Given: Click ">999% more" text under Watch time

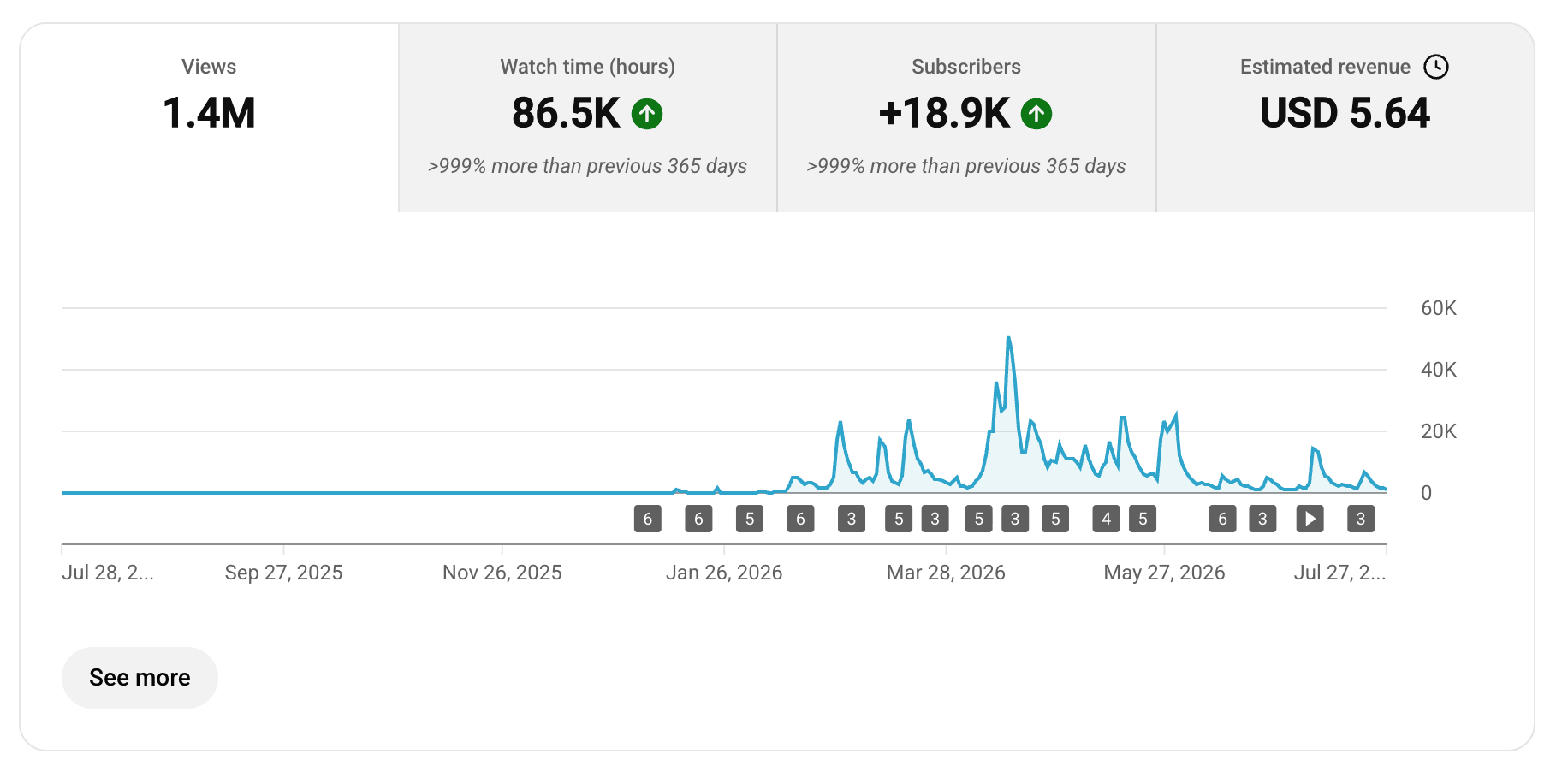Looking at the screenshot, I should pos(588,166).
